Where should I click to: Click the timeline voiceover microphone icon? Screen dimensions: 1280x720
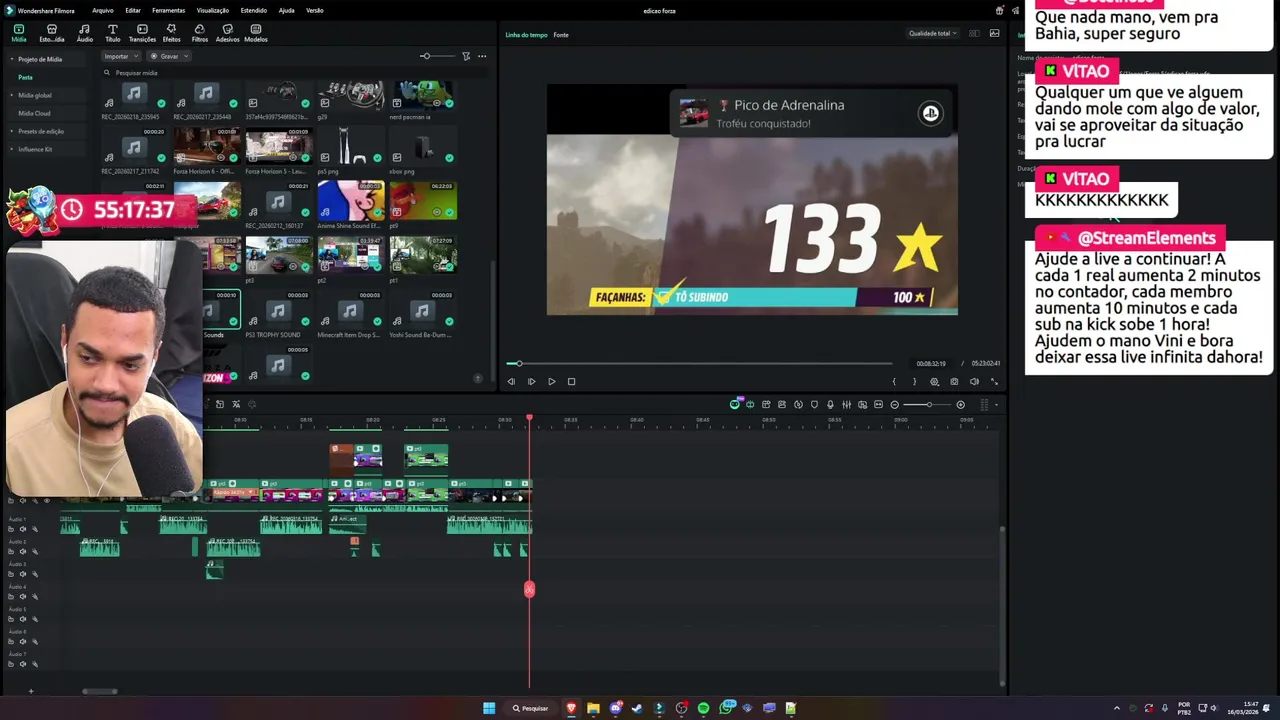[x=830, y=404]
